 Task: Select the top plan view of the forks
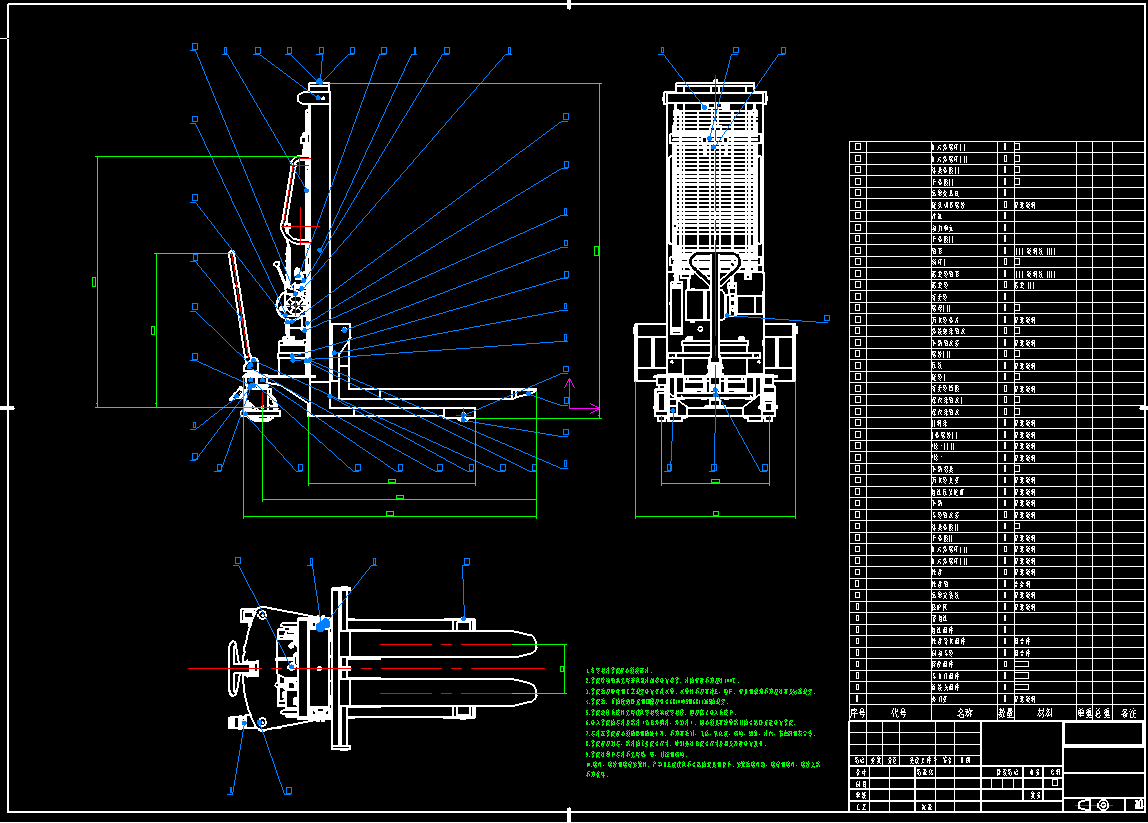point(381,668)
